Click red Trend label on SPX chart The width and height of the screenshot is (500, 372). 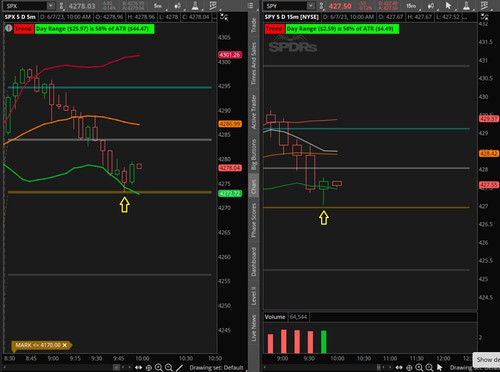pos(23,29)
